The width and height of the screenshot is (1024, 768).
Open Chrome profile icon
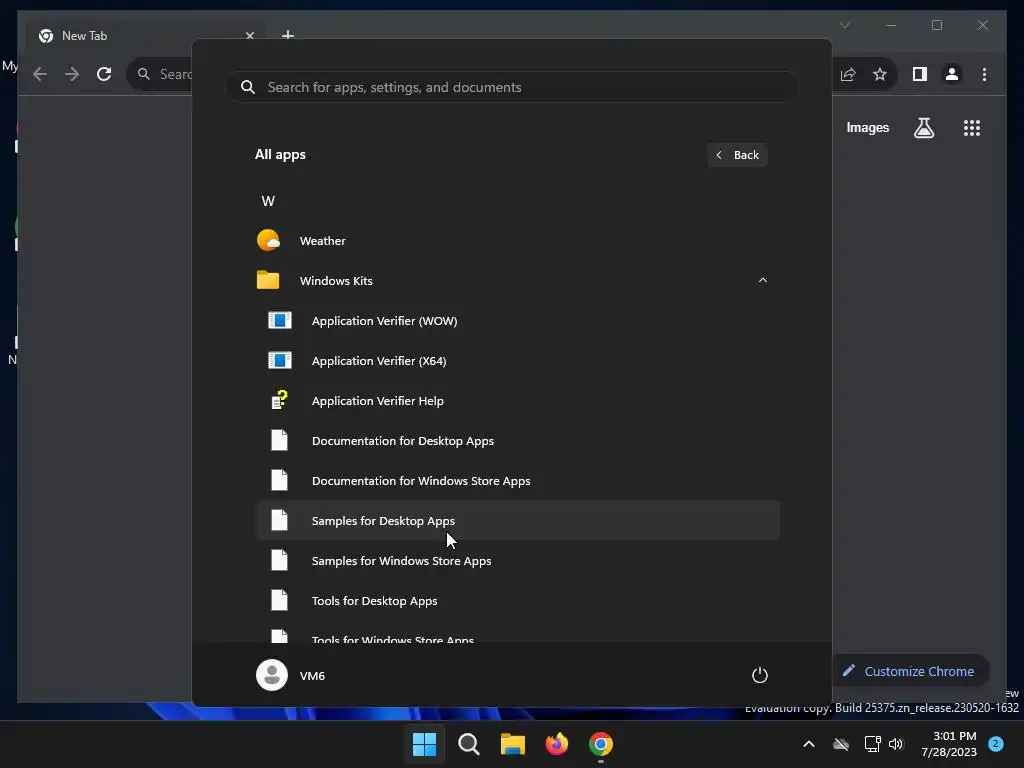(952, 74)
